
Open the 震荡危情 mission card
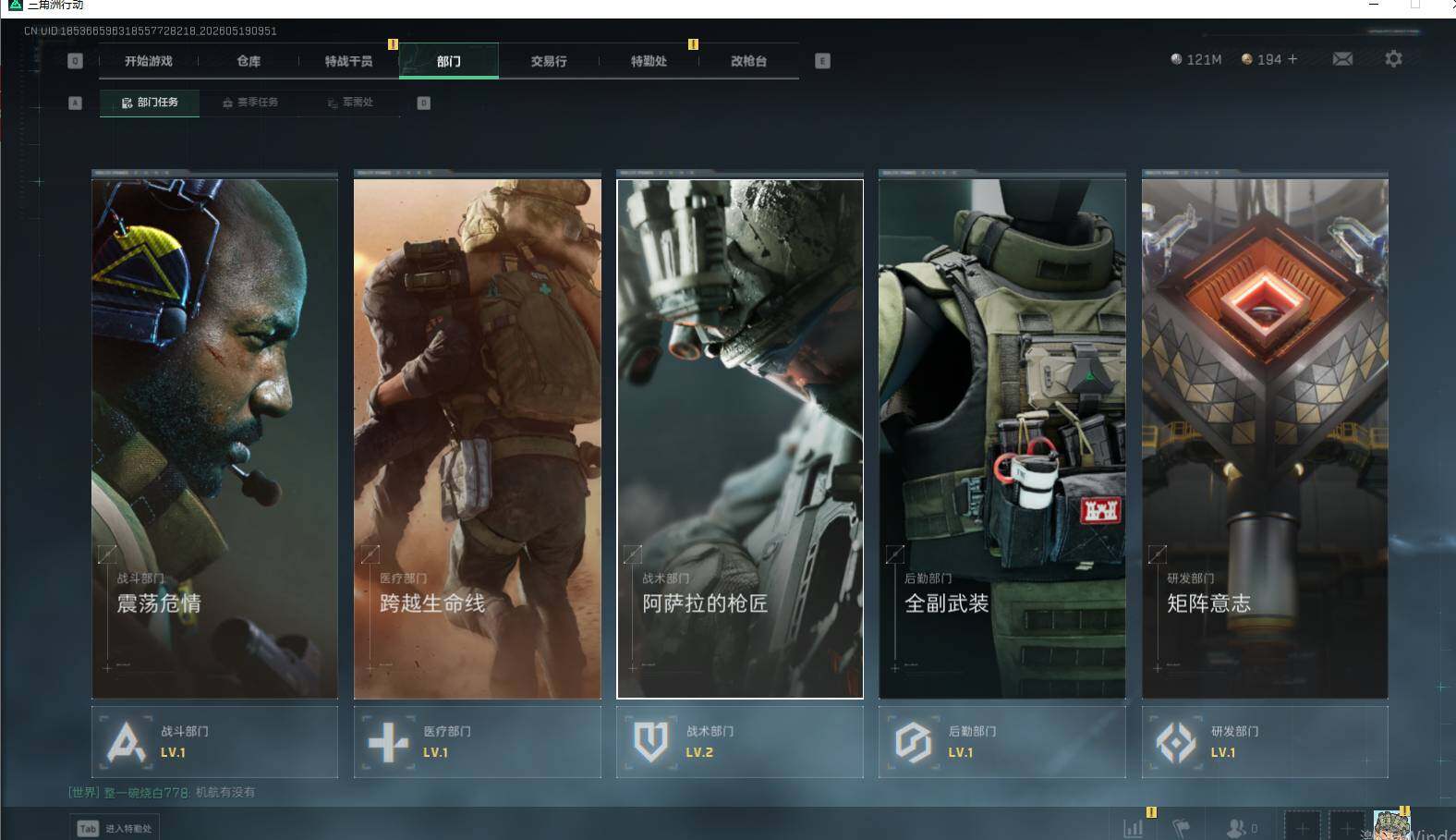[x=214, y=439]
